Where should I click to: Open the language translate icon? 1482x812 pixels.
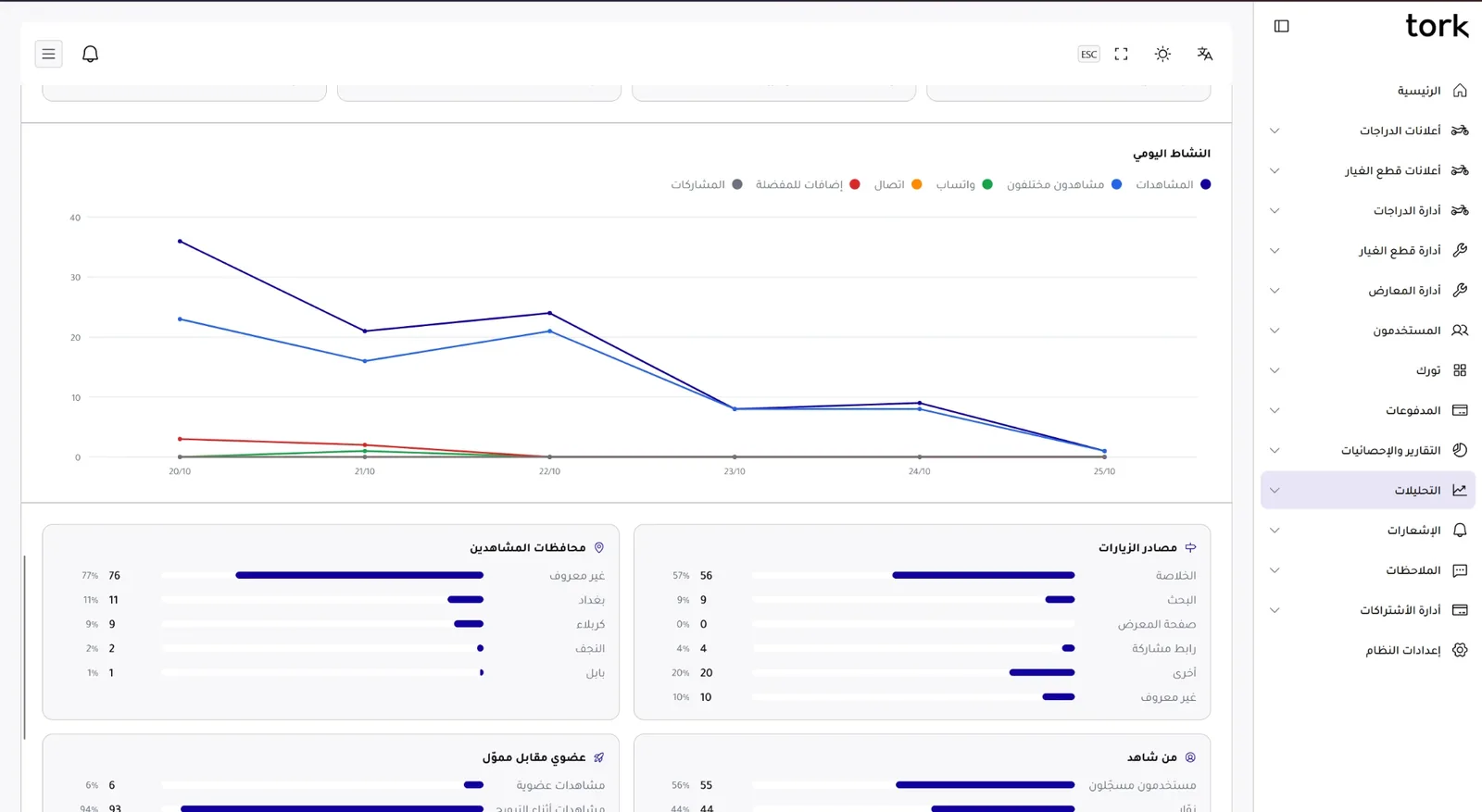[x=1204, y=54]
